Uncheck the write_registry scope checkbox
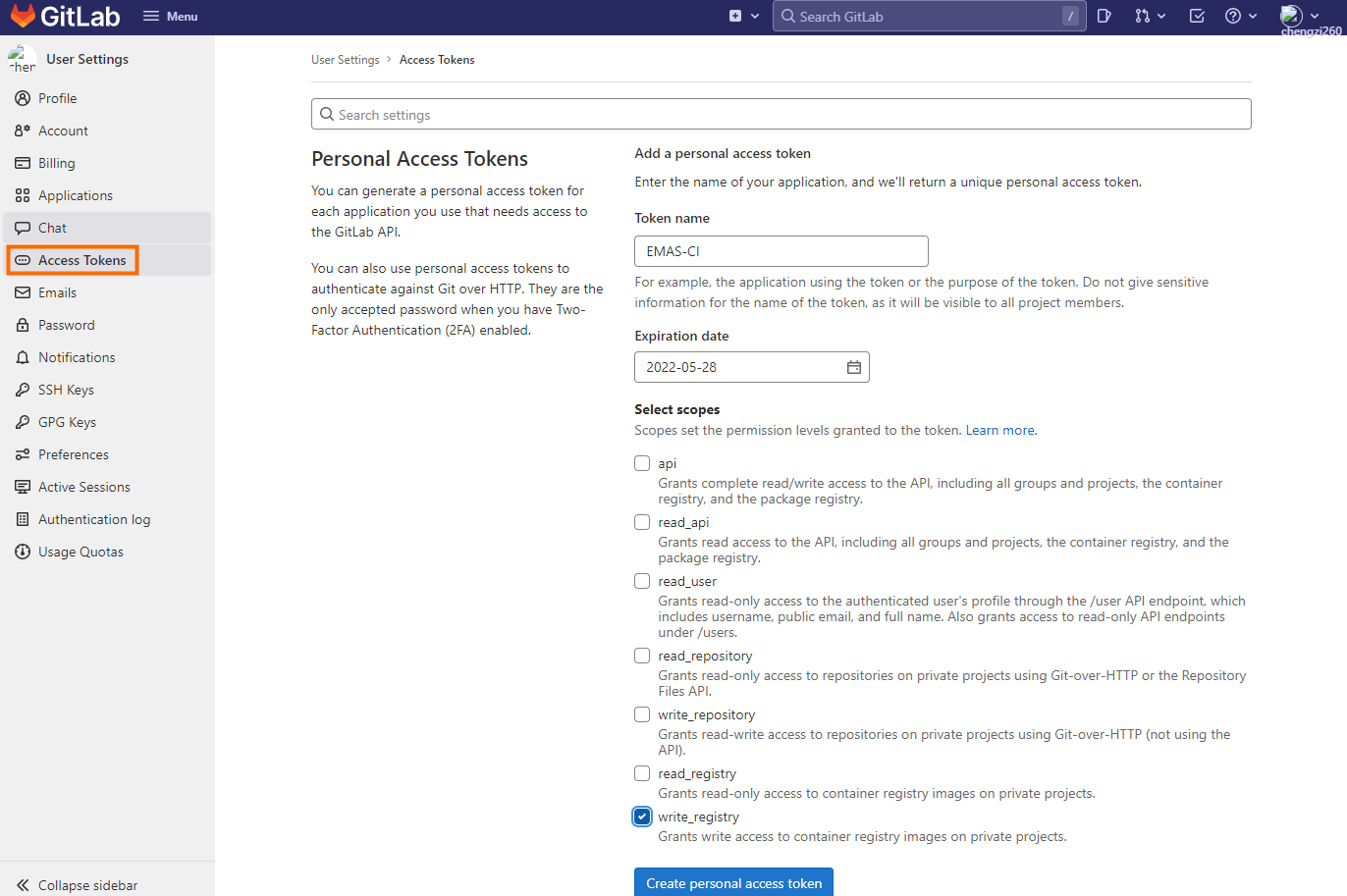Viewport: 1347px width, 896px height. point(642,817)
